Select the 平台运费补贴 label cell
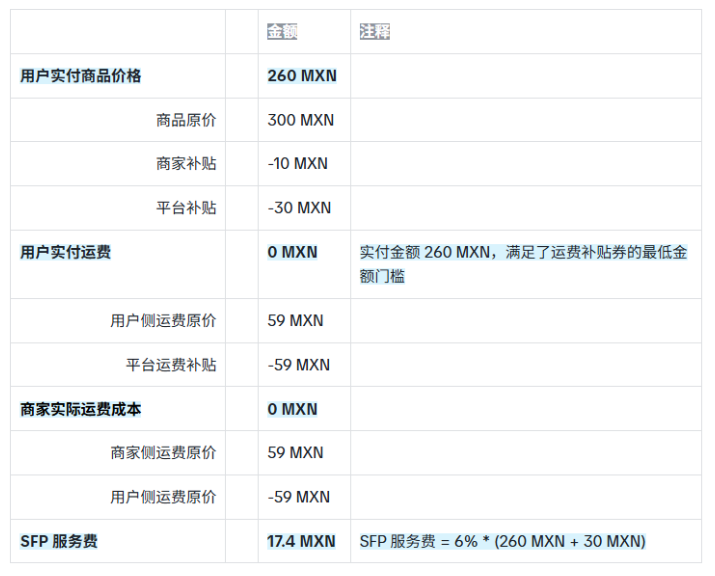This screenshot has width=715, height=576. click(171, 365)
